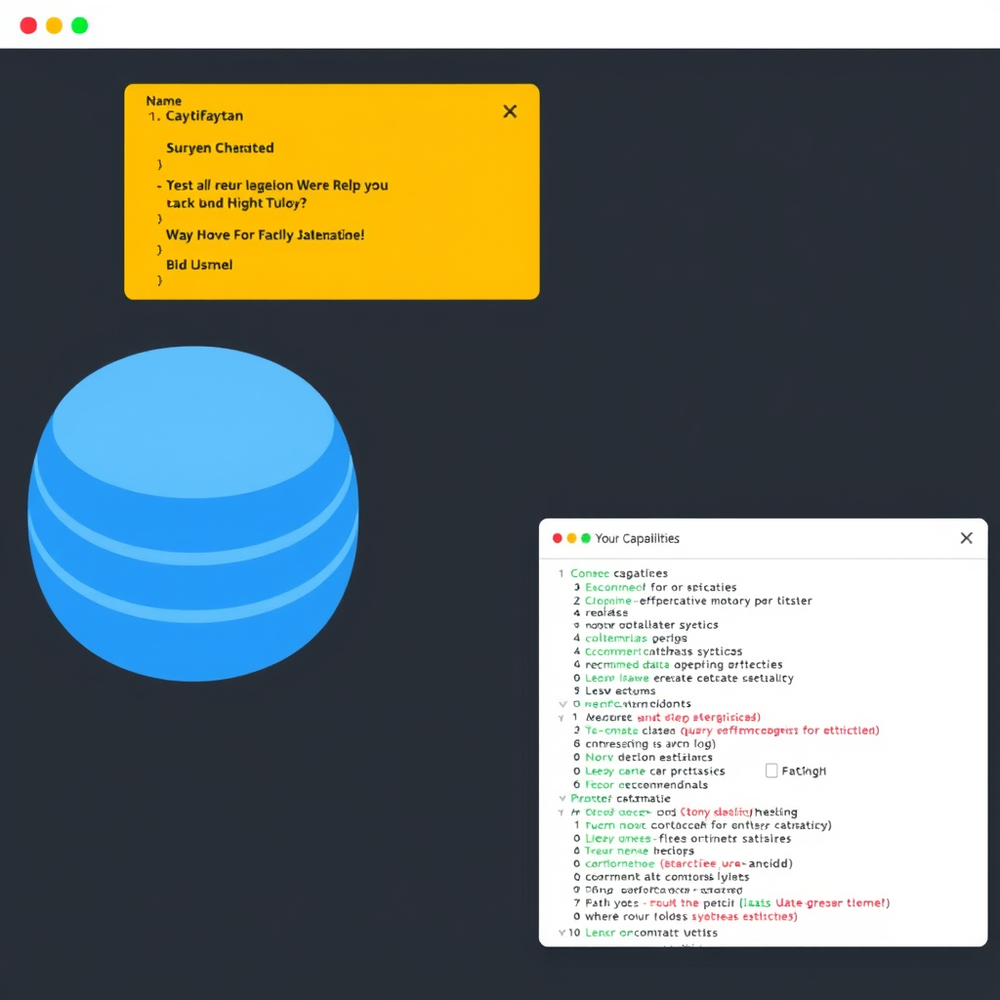Click the main window's yellow minimize dot

click(x=54, y=25)
